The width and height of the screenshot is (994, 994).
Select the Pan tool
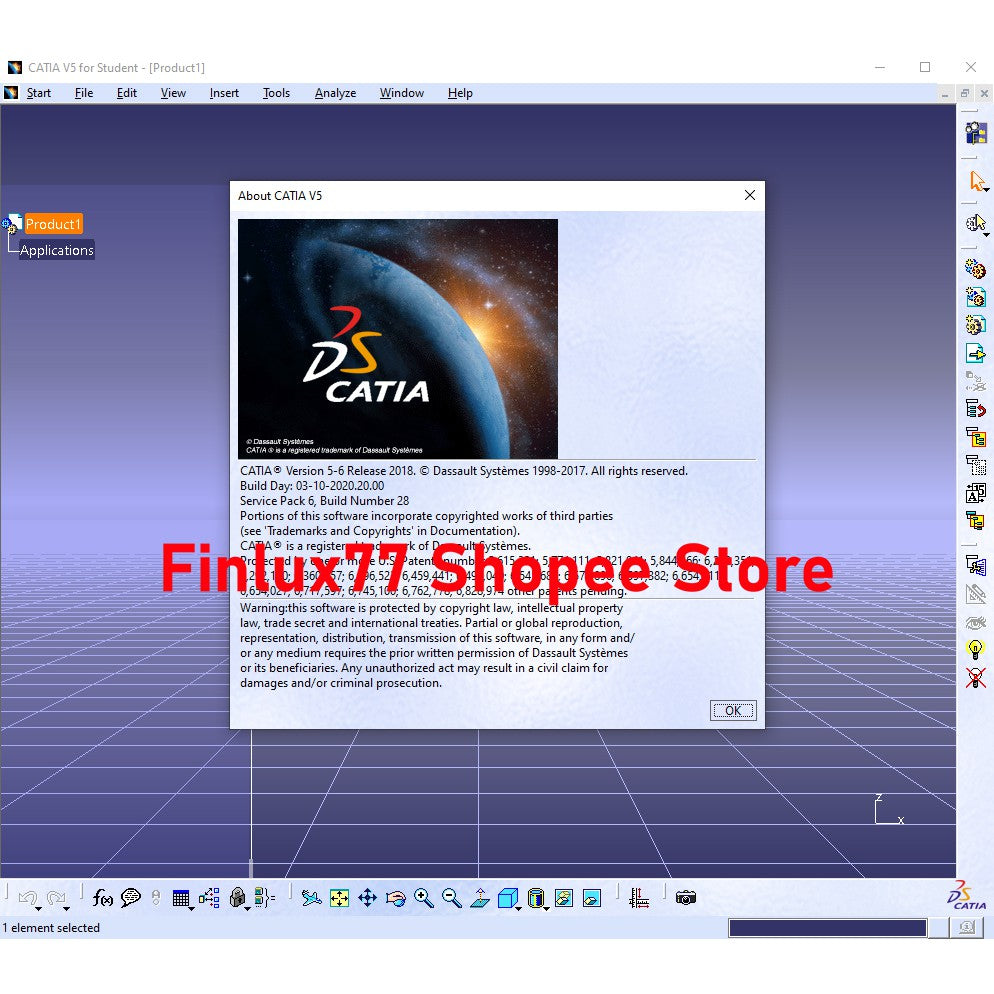pyautogui.click(x=368, y=897)
